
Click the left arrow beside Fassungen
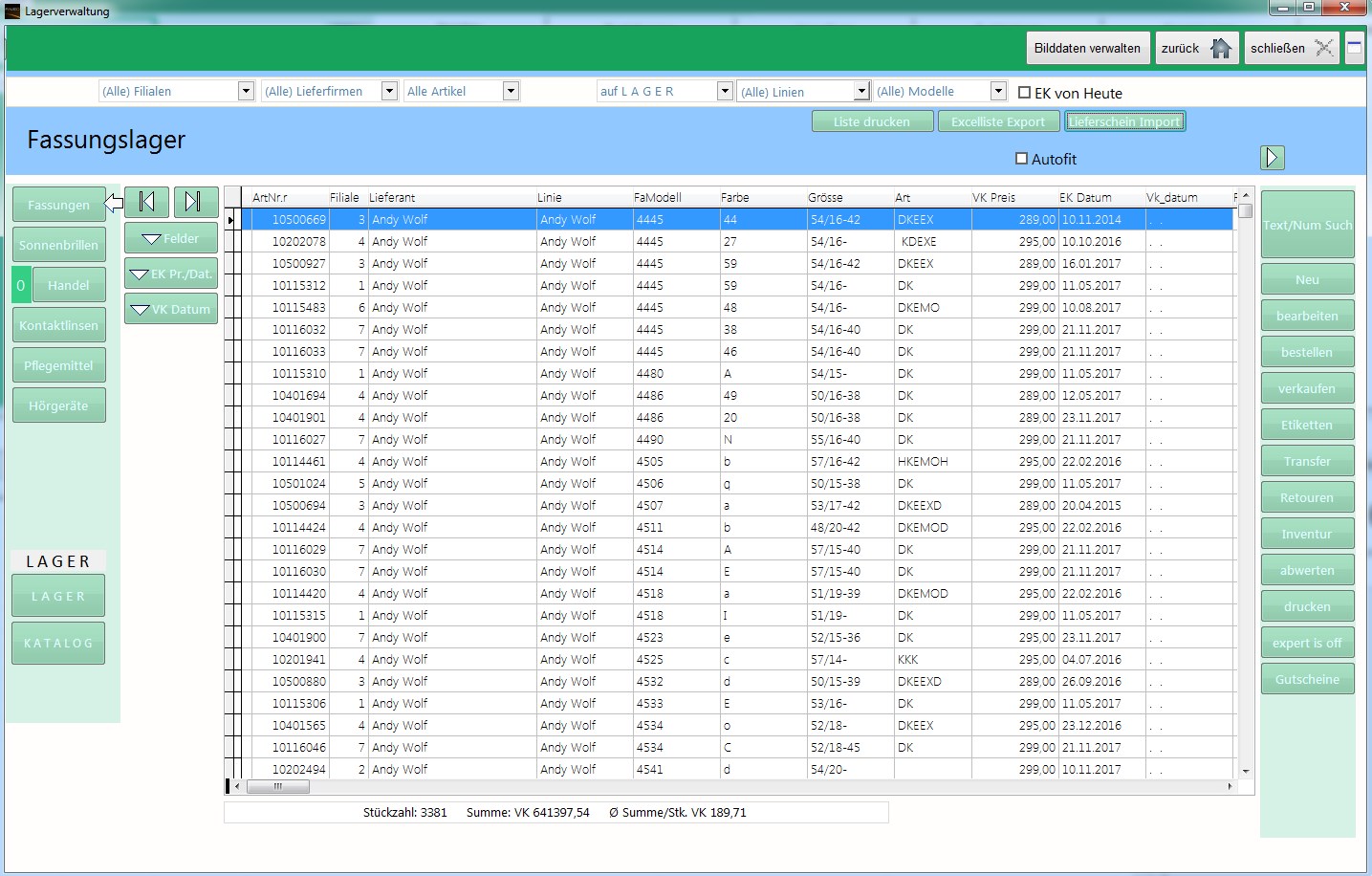pos(114,203)
